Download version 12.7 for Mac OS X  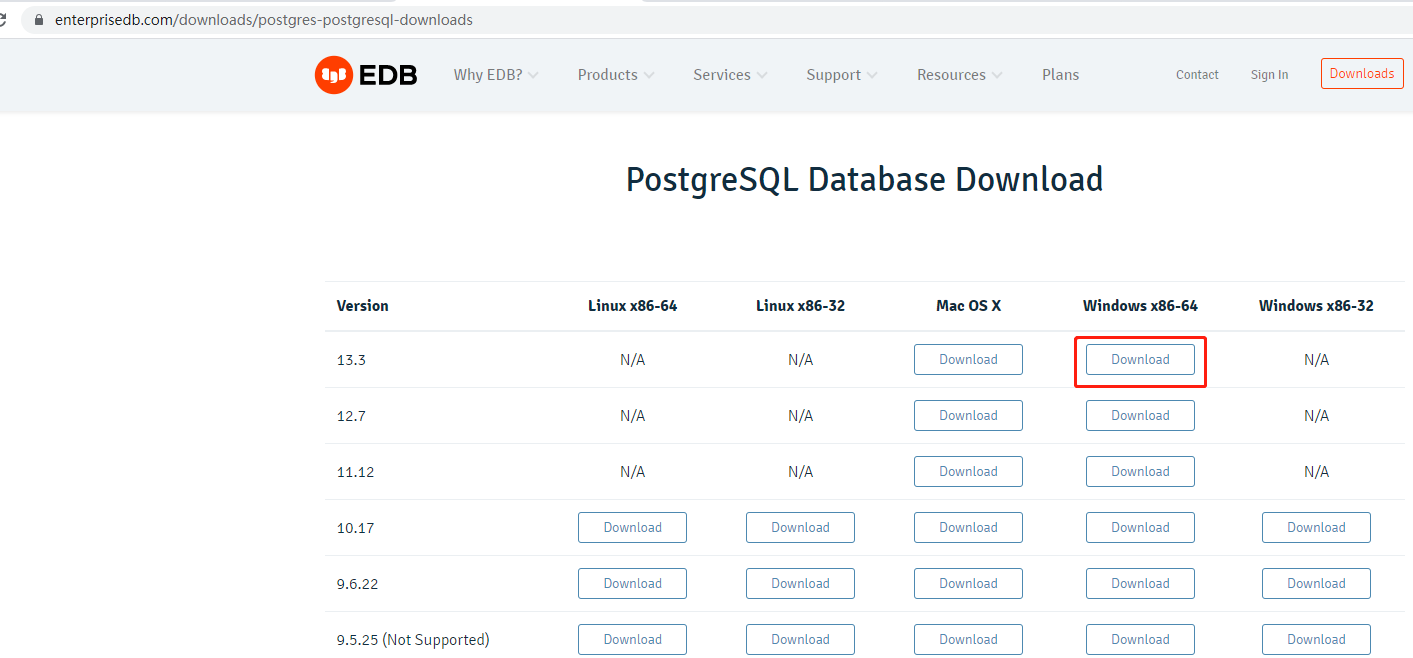pyautogui.click(x=968, y=416)
